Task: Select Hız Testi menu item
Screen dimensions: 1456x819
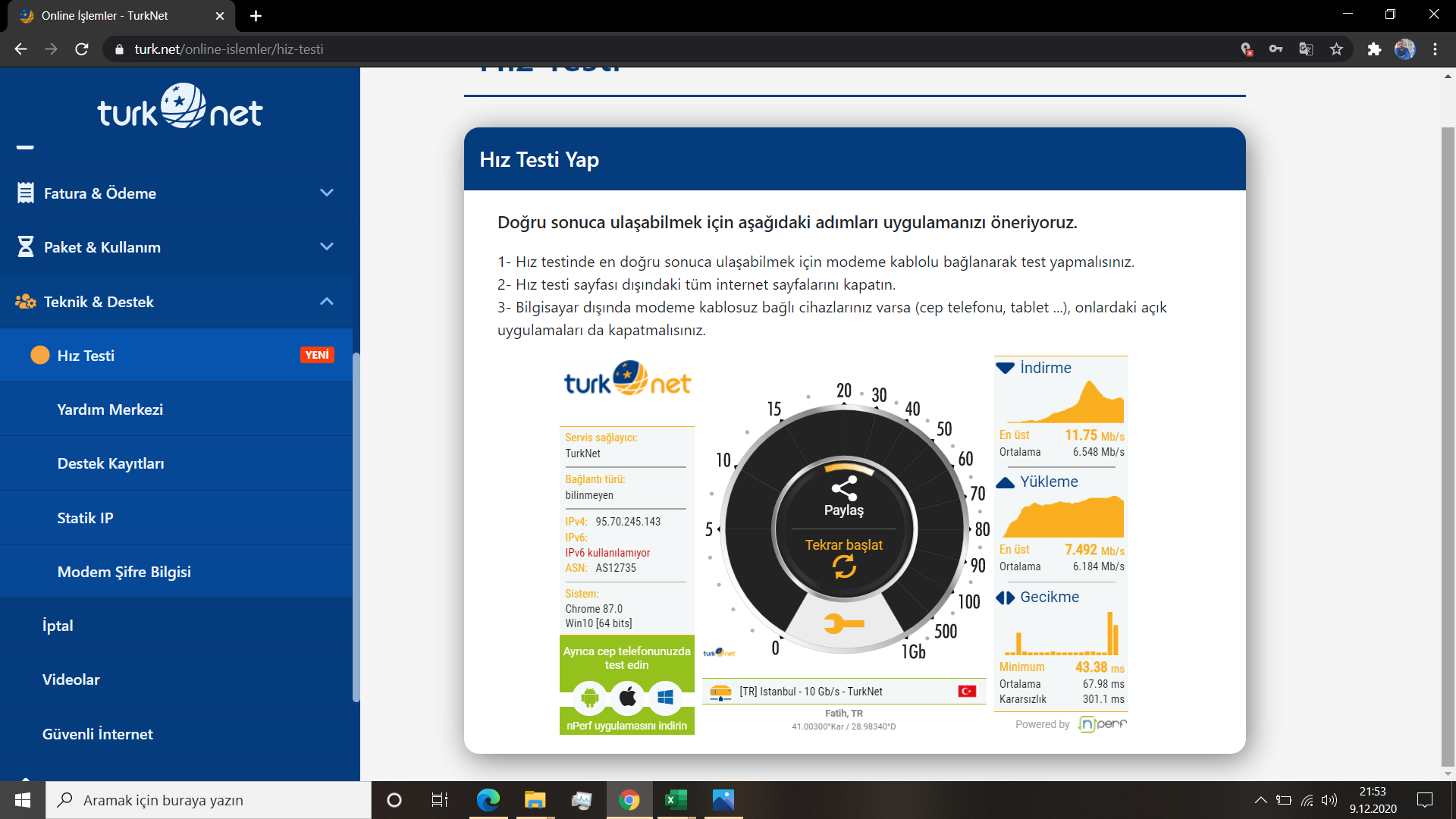Action: (x=176, y=356)
